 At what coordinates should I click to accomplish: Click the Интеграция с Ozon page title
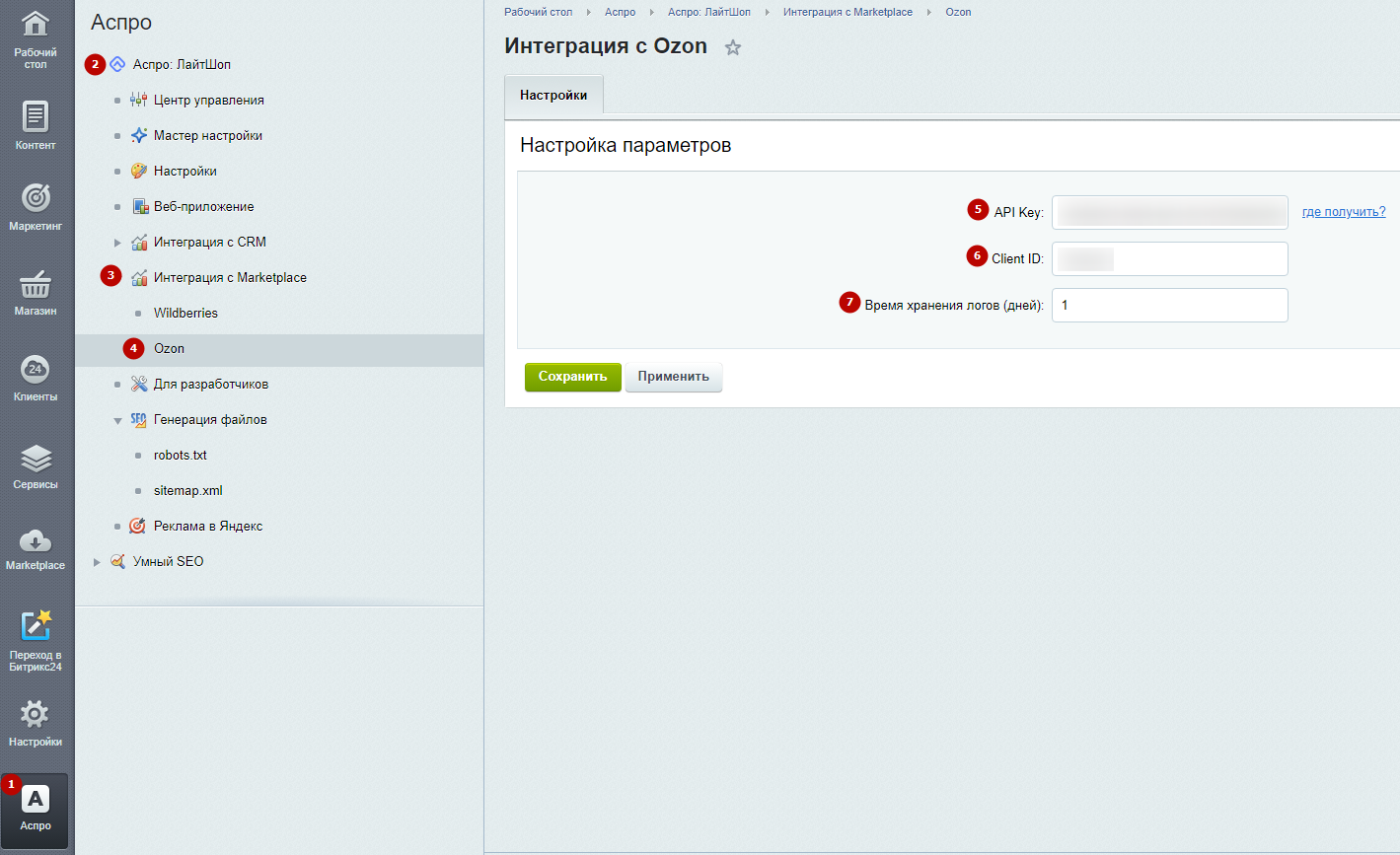coord(606,46)
